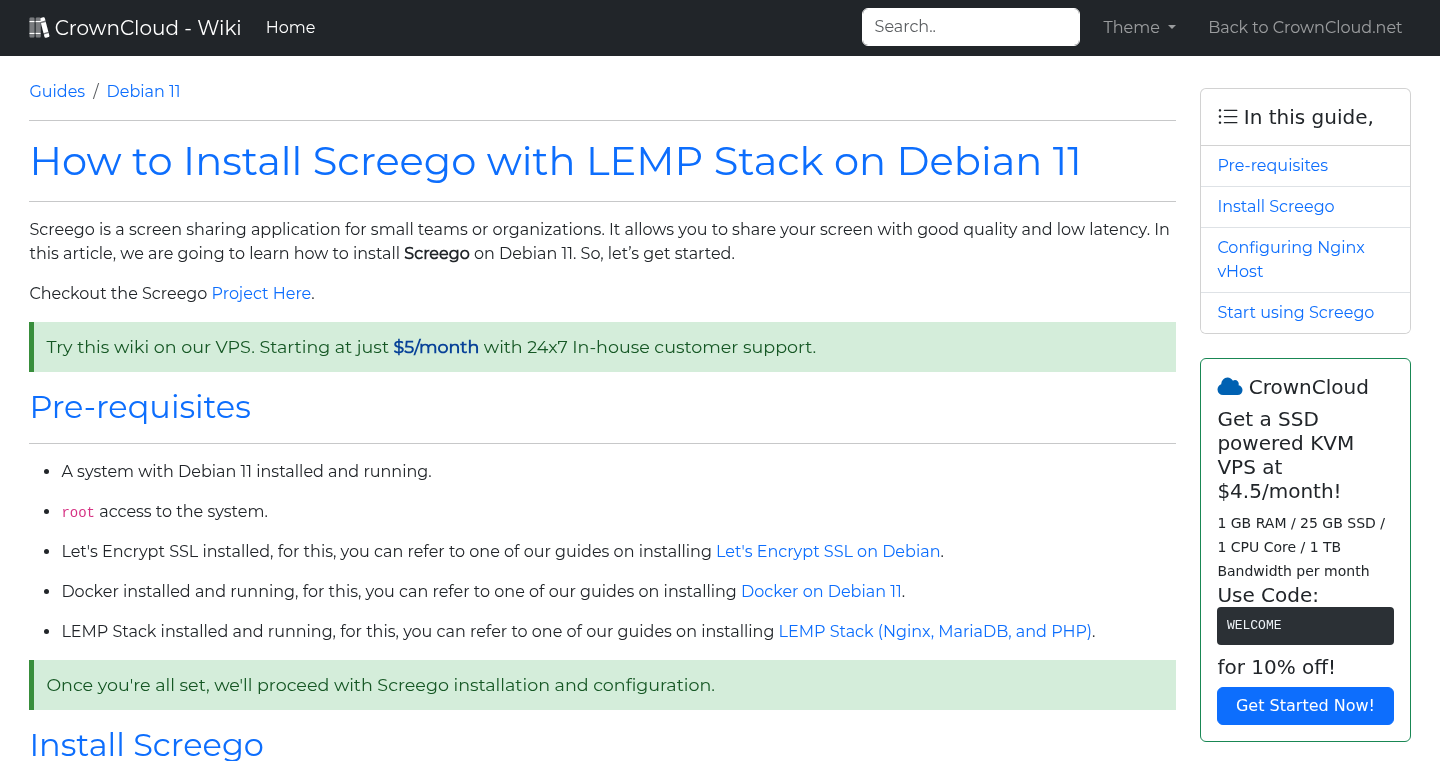Click the CrownCloud - Wiki brand title
1440x761 pixels.
[x=148, y=28]
